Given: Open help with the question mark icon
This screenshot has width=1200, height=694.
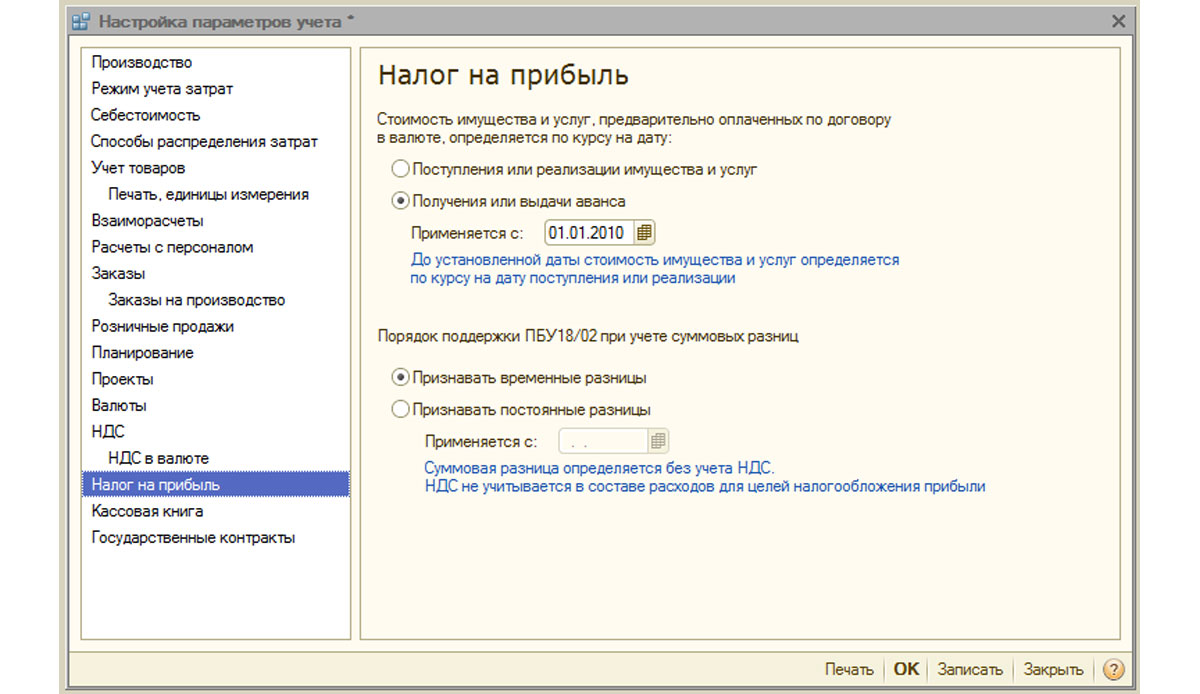Looking at the screenshot, I should pos(1114,670).
